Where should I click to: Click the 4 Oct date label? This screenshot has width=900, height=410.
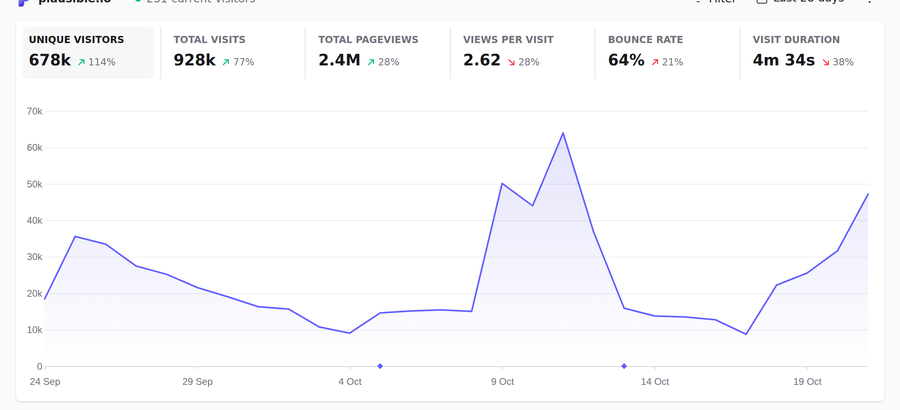point(350,382)
